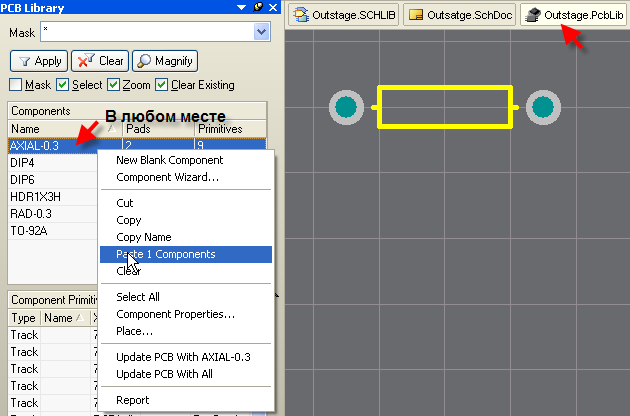Click the Apply filter button
Image resolution: width=630 pixels, height=416 pixels.
pos(38,61)
